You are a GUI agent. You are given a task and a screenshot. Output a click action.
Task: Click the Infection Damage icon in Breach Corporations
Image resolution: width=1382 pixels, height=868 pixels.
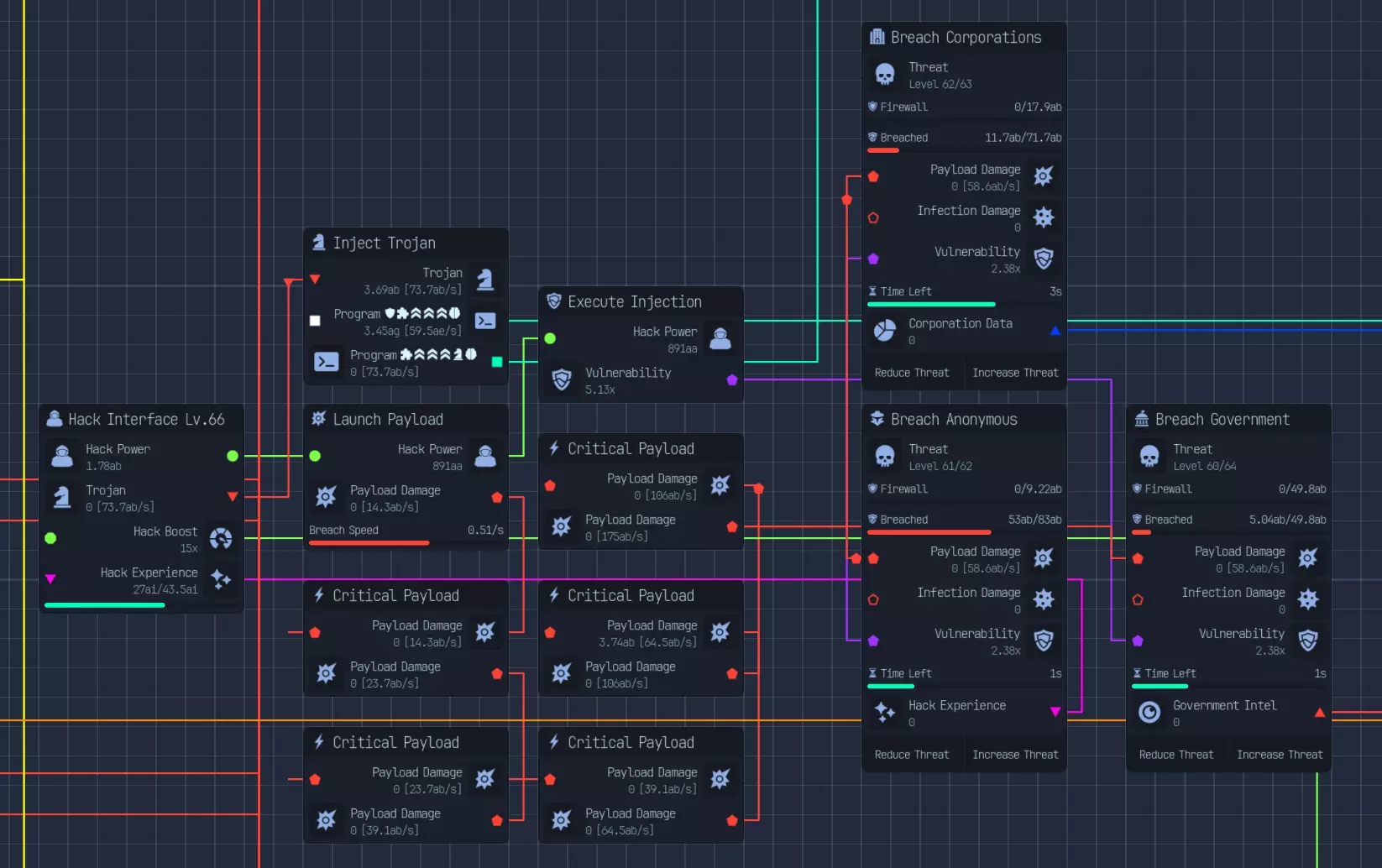click(x=1044, y=218)
